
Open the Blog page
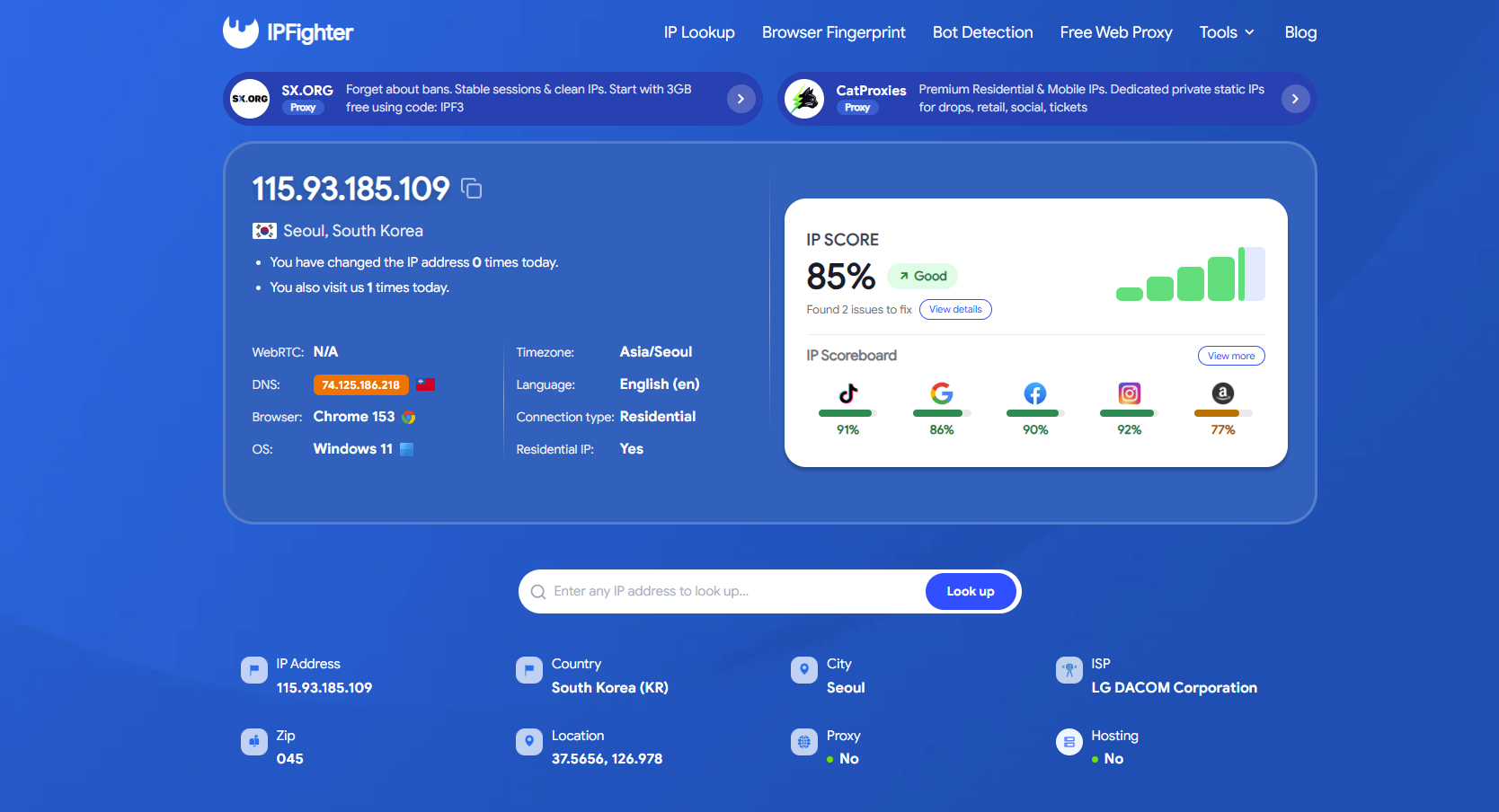pos(1300,32)
